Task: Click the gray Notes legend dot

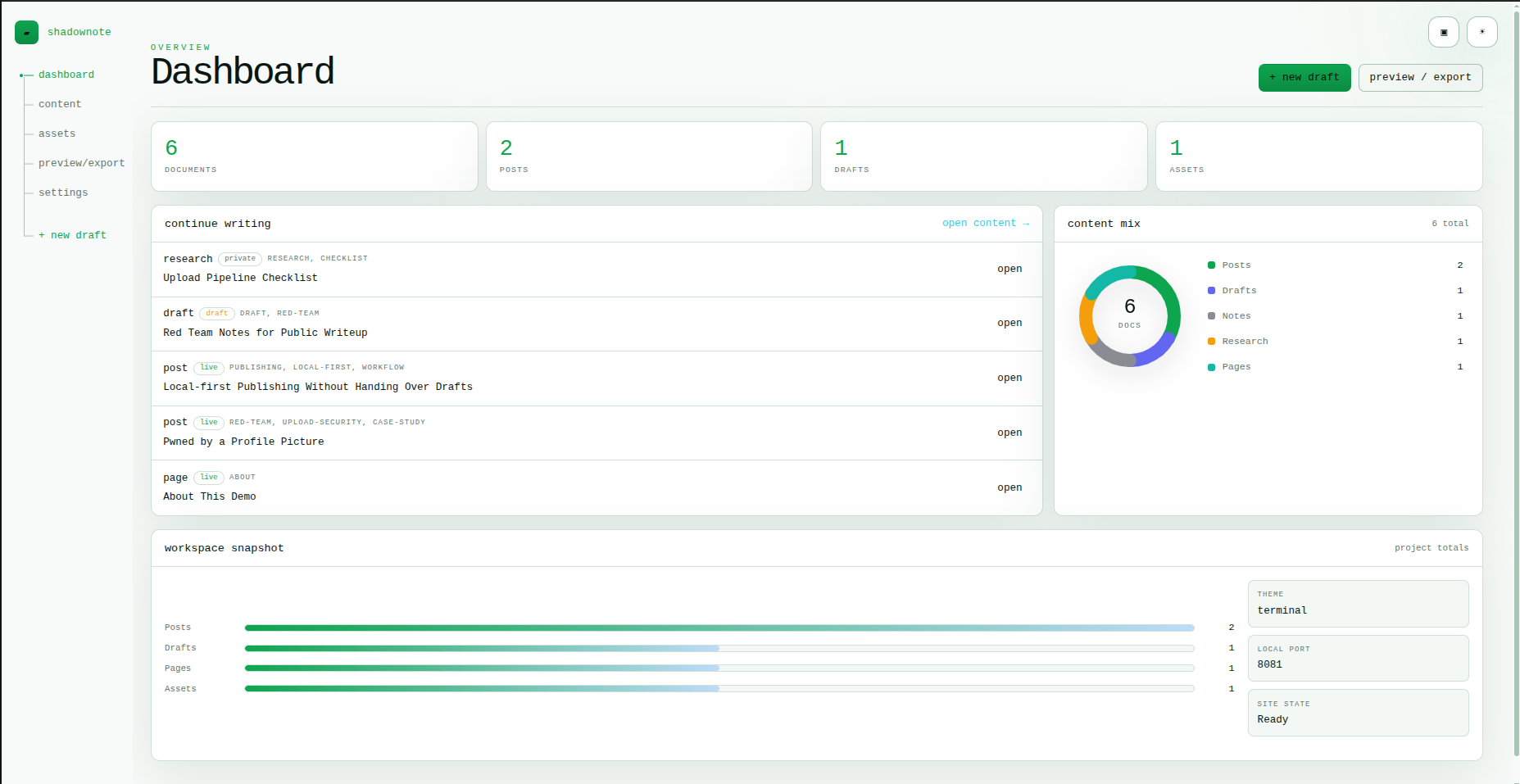Action: click(1211, 315)
